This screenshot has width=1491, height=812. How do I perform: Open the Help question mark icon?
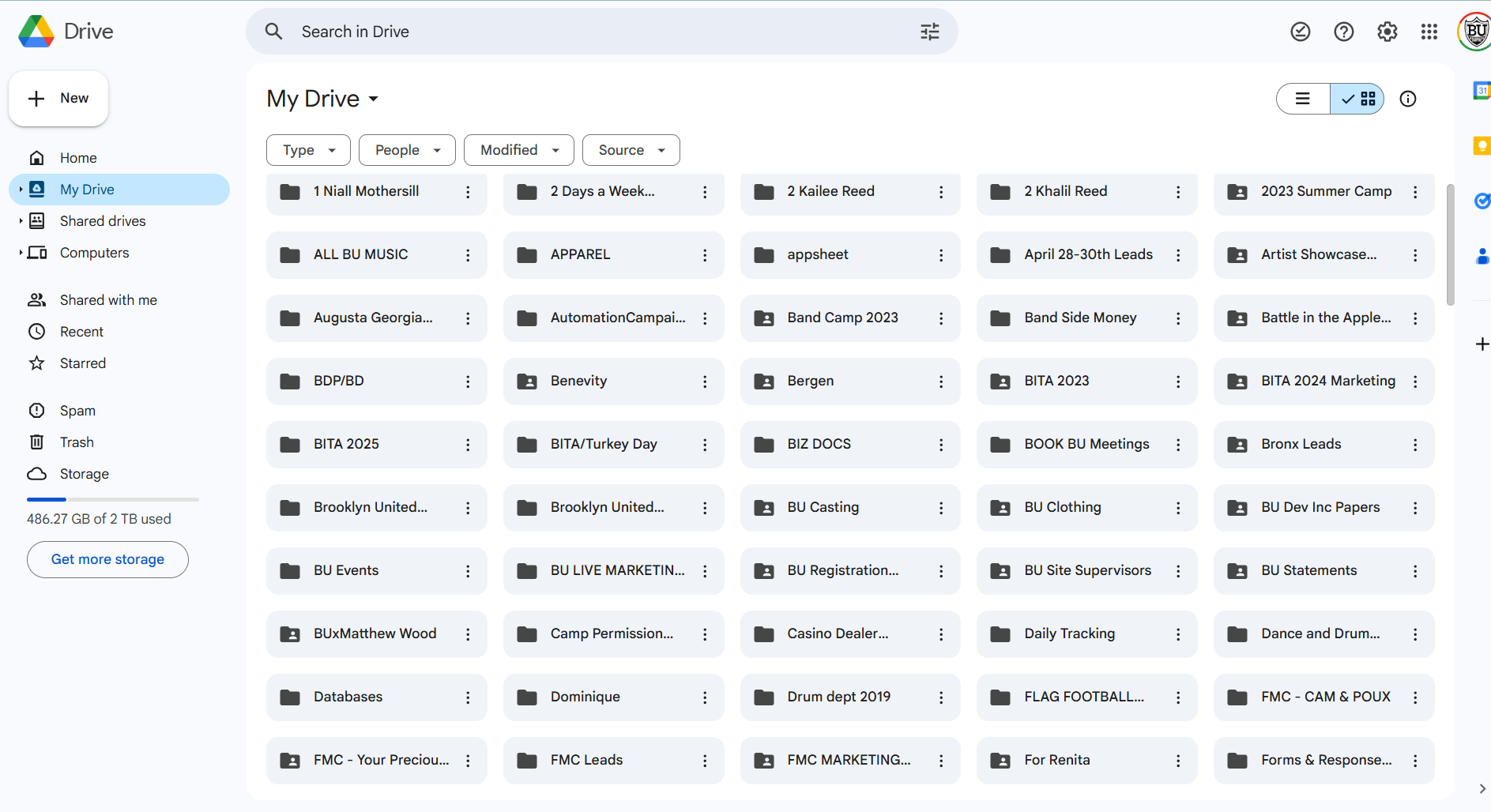1343,32
